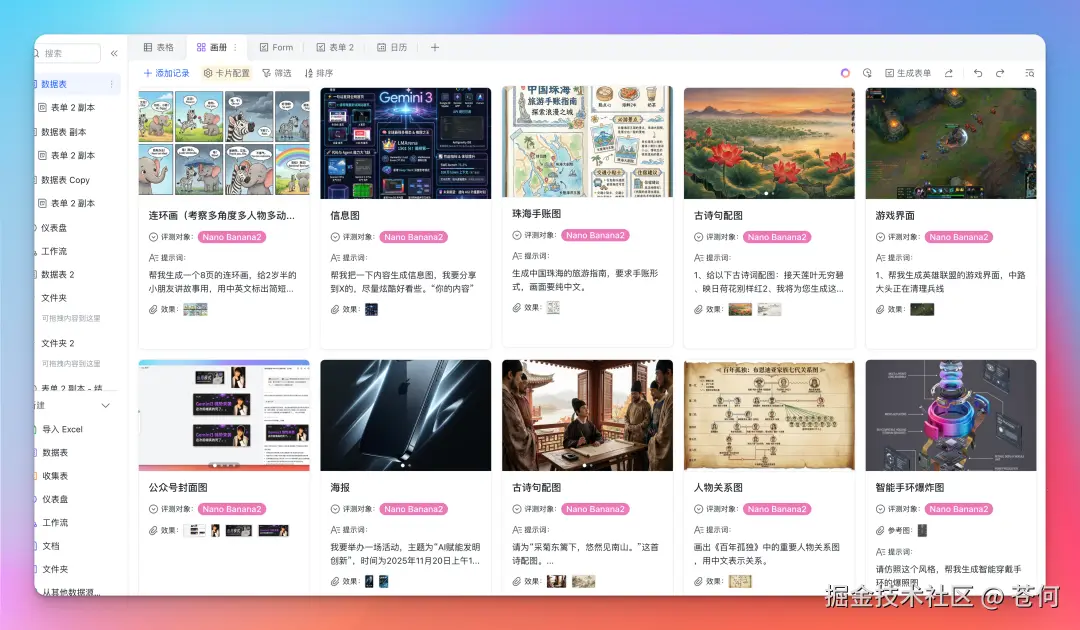Open the 珠海手账图 card thumbnail
The width and height of the screenshot is (1080, 630).
tap(586, 141)
